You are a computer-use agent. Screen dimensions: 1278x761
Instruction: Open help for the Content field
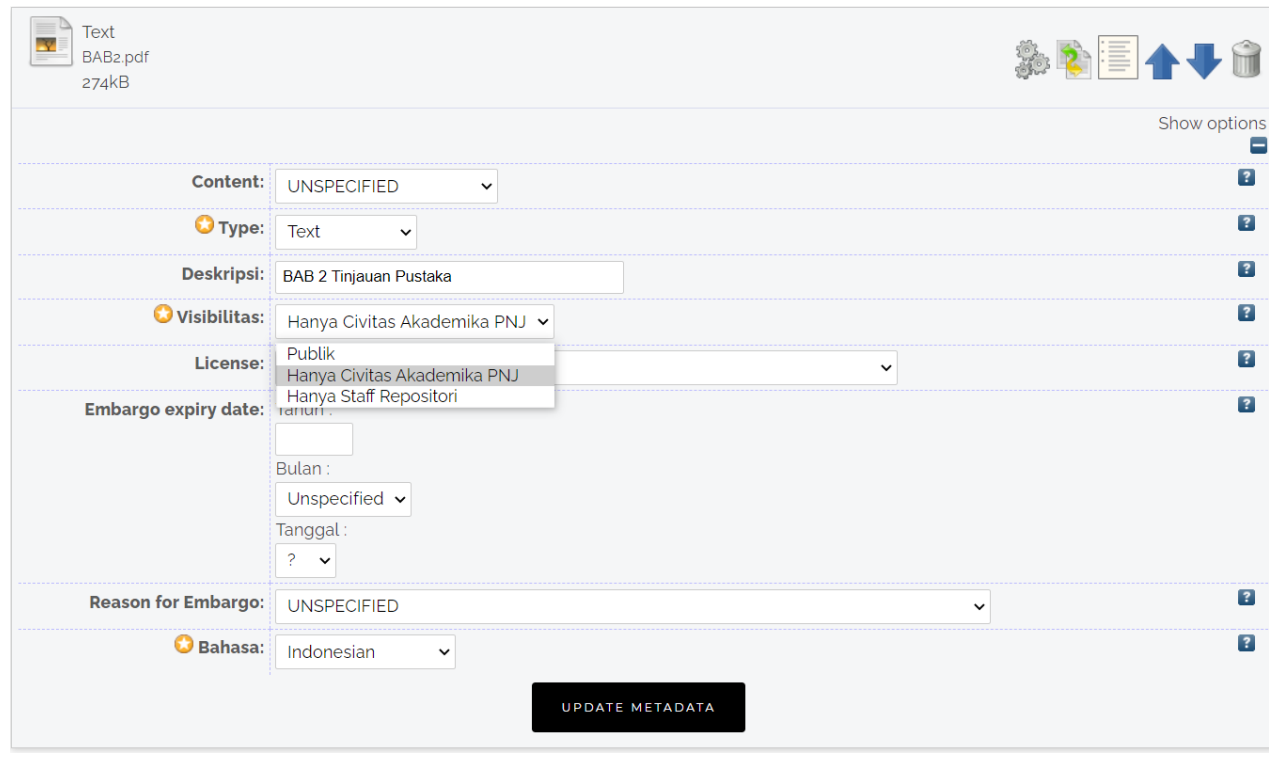pos(1246,177)
